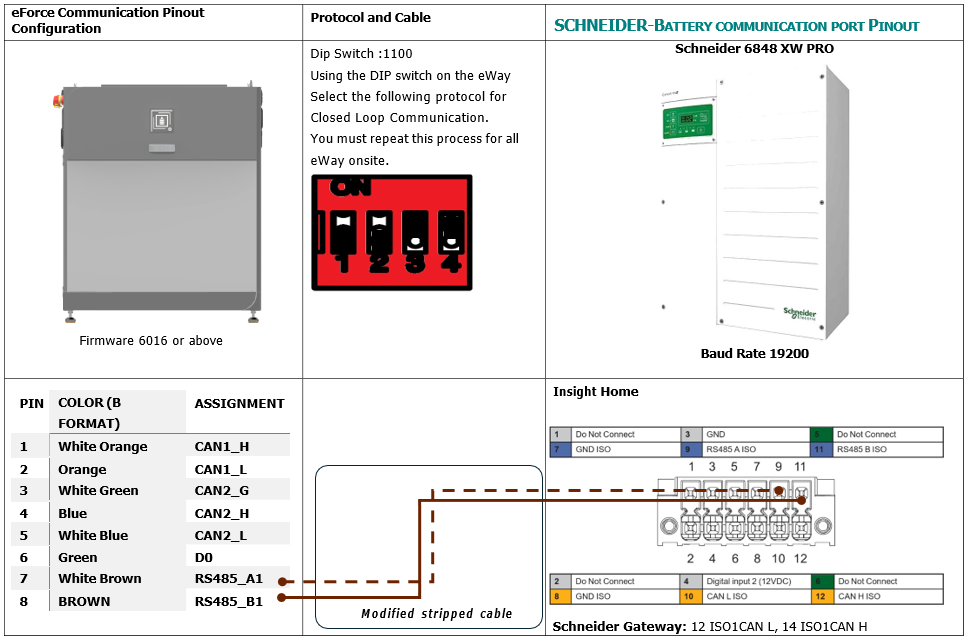Click the Schneider-Battery Communication Port Pinout title
Image resolution: width=965 pixels, height=639 pixels.
click(x=736, y=25)
